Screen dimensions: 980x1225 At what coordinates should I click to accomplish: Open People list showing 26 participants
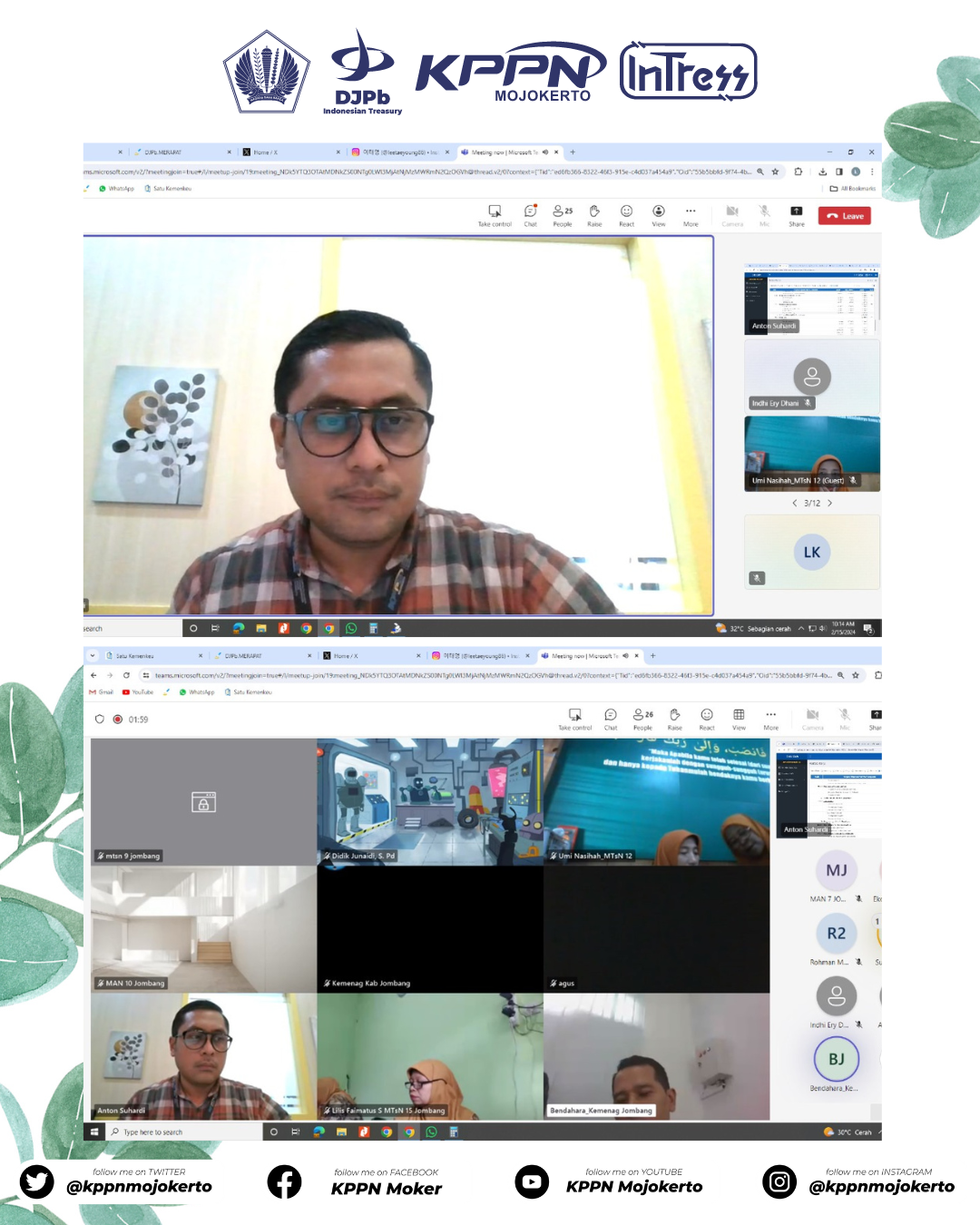642,718
